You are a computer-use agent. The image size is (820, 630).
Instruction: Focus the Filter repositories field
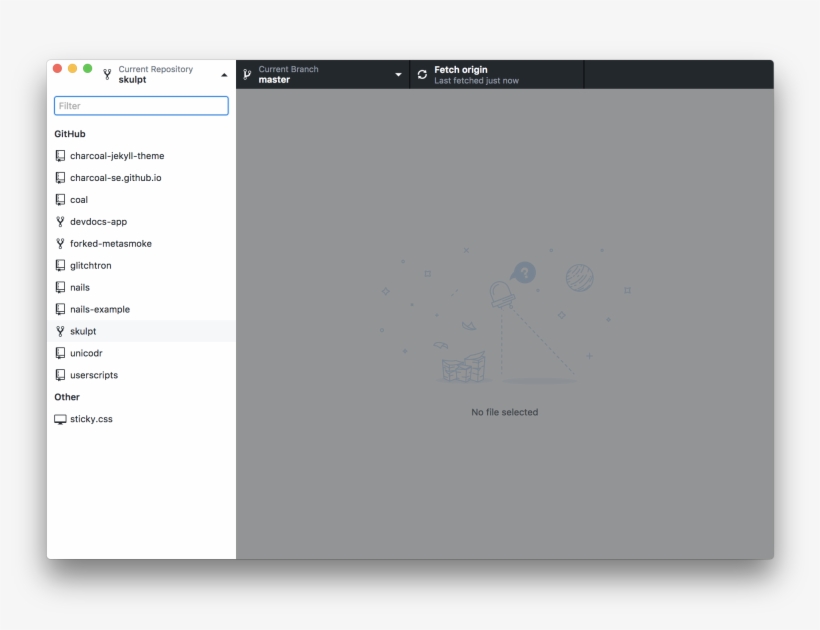pos(141,106)
